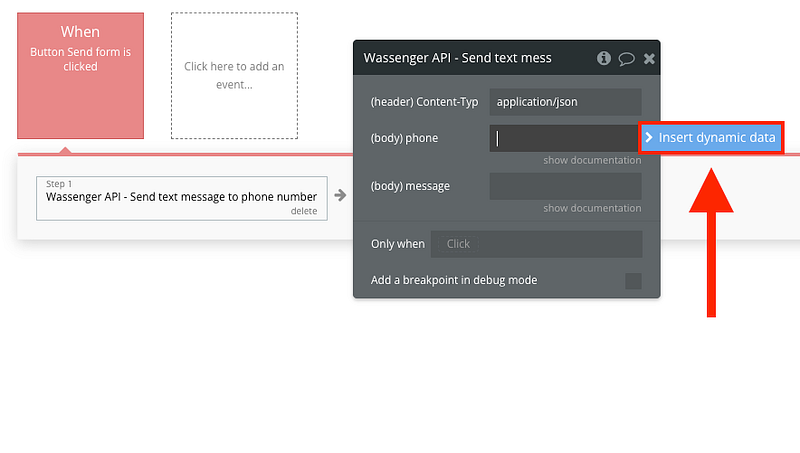Focus the (body) phone input field

tap(563, 138)
